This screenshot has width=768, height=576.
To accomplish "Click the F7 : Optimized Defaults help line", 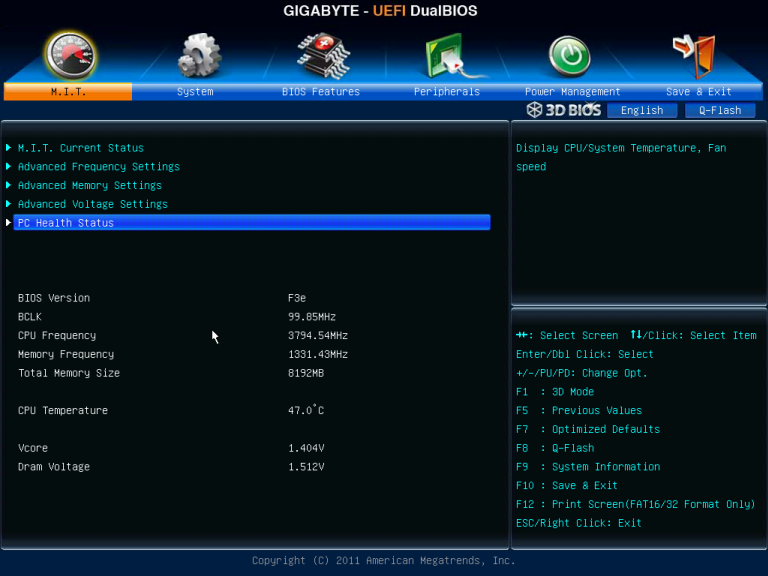I will [588, 429].
